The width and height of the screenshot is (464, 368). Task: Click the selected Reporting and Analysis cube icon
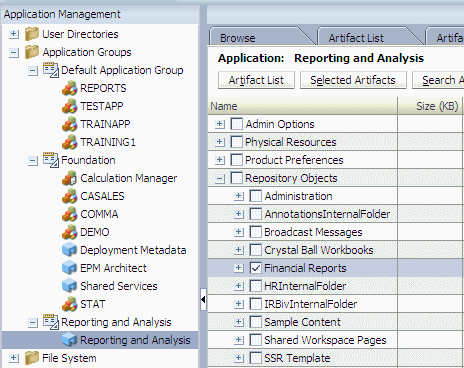pos(69,340)
